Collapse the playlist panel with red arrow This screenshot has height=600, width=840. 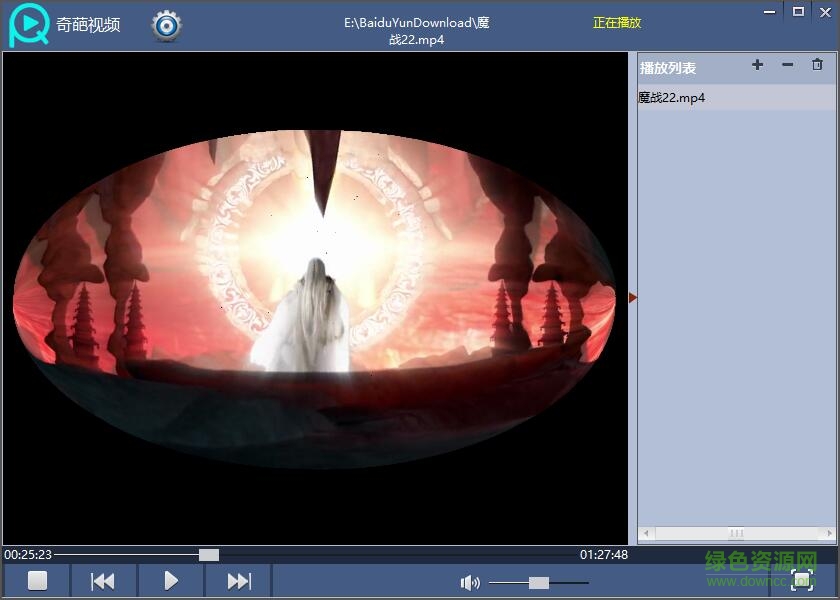click(x=633, y=298)
